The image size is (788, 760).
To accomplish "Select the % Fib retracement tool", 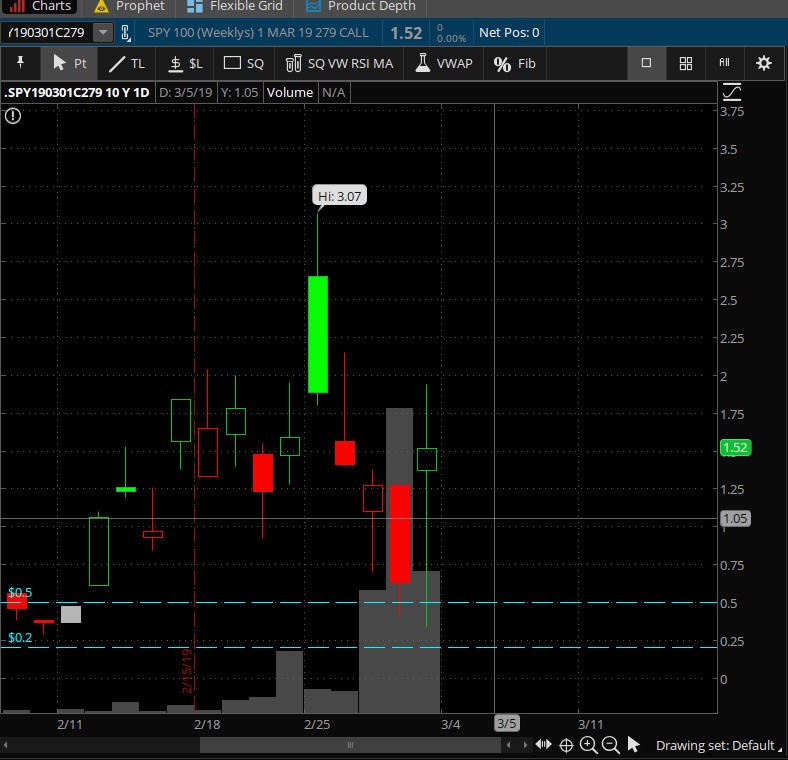I will (515, 63).
